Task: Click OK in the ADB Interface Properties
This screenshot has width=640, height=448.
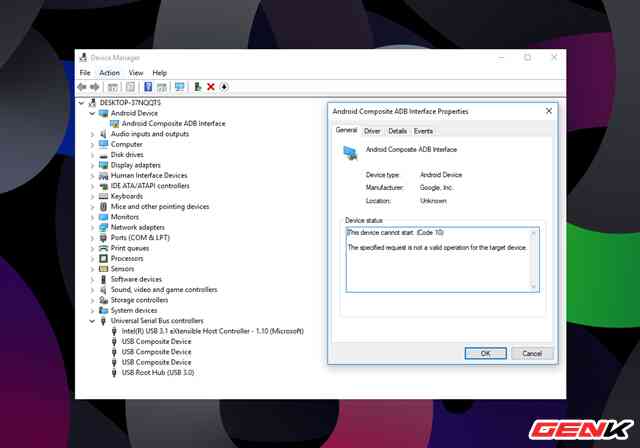Action: [485, 353]
